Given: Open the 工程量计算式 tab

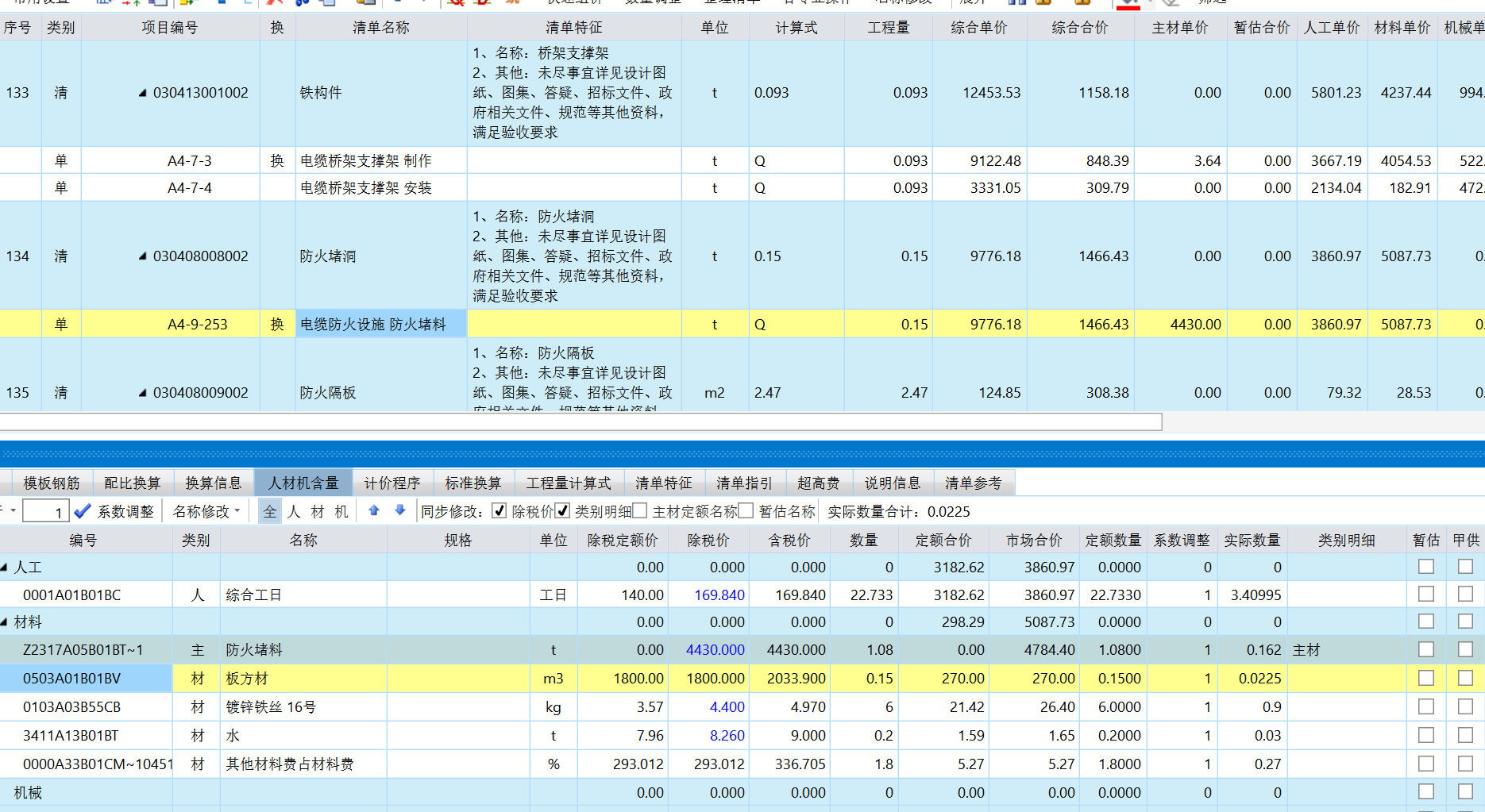Looking at the screenshot, I should click(569, 483).
